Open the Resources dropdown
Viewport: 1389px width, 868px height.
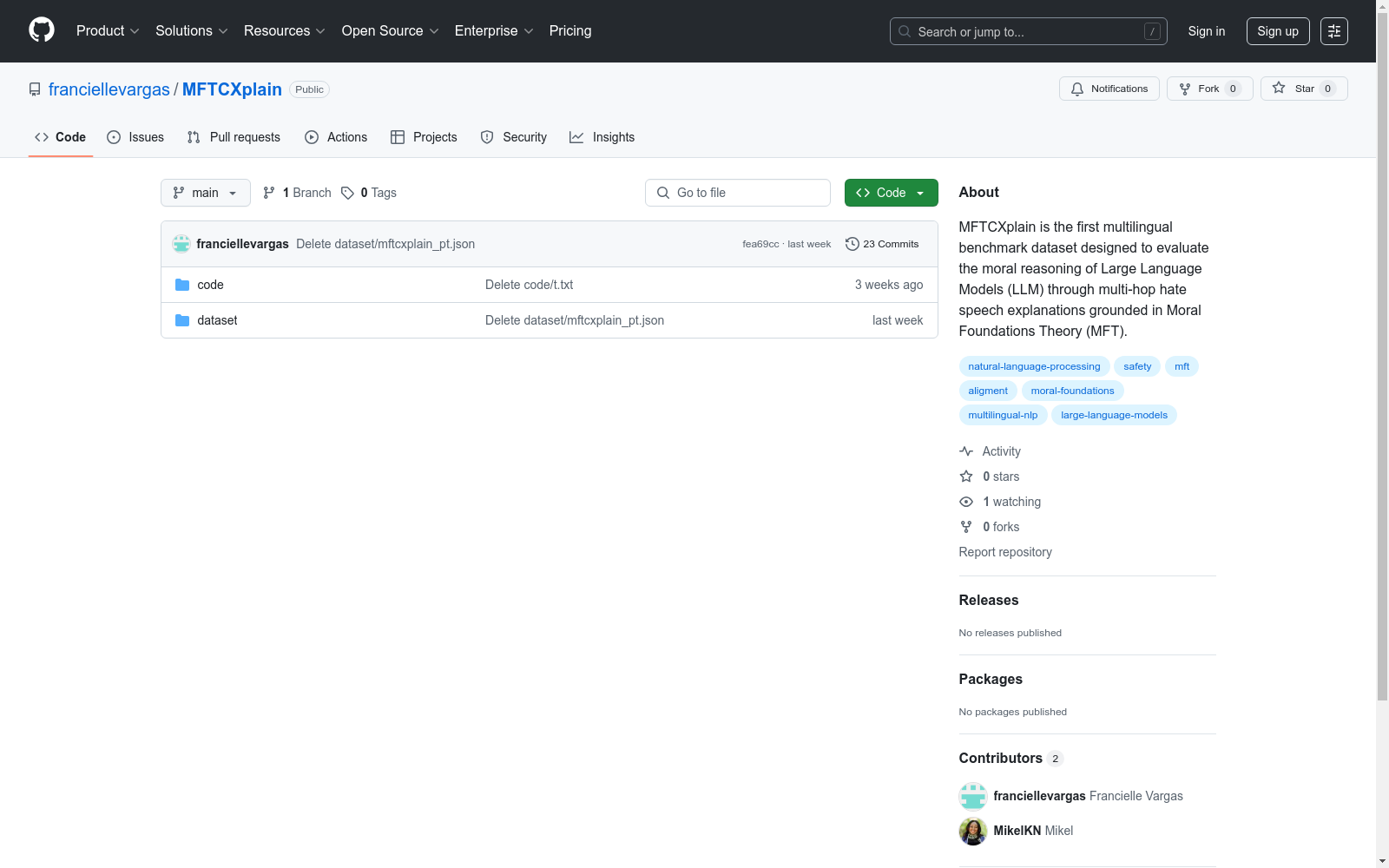[x=285, y=31]
